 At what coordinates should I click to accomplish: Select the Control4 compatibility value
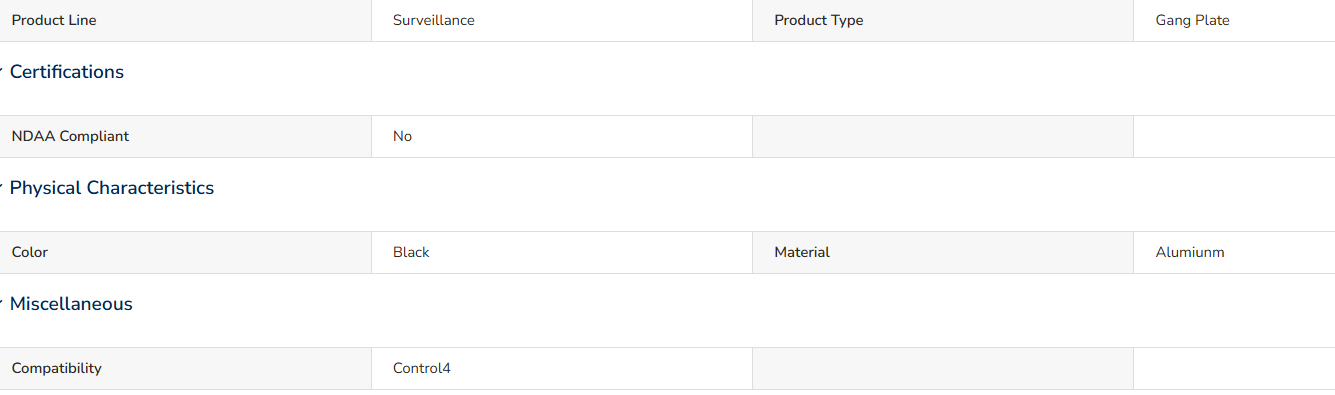[x=422, y=369]
